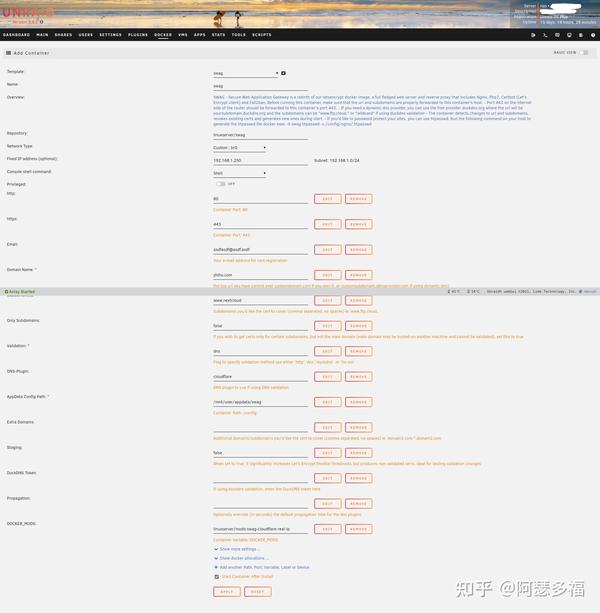Click the DOCKER_MODS input field

[x=260, y=529]
